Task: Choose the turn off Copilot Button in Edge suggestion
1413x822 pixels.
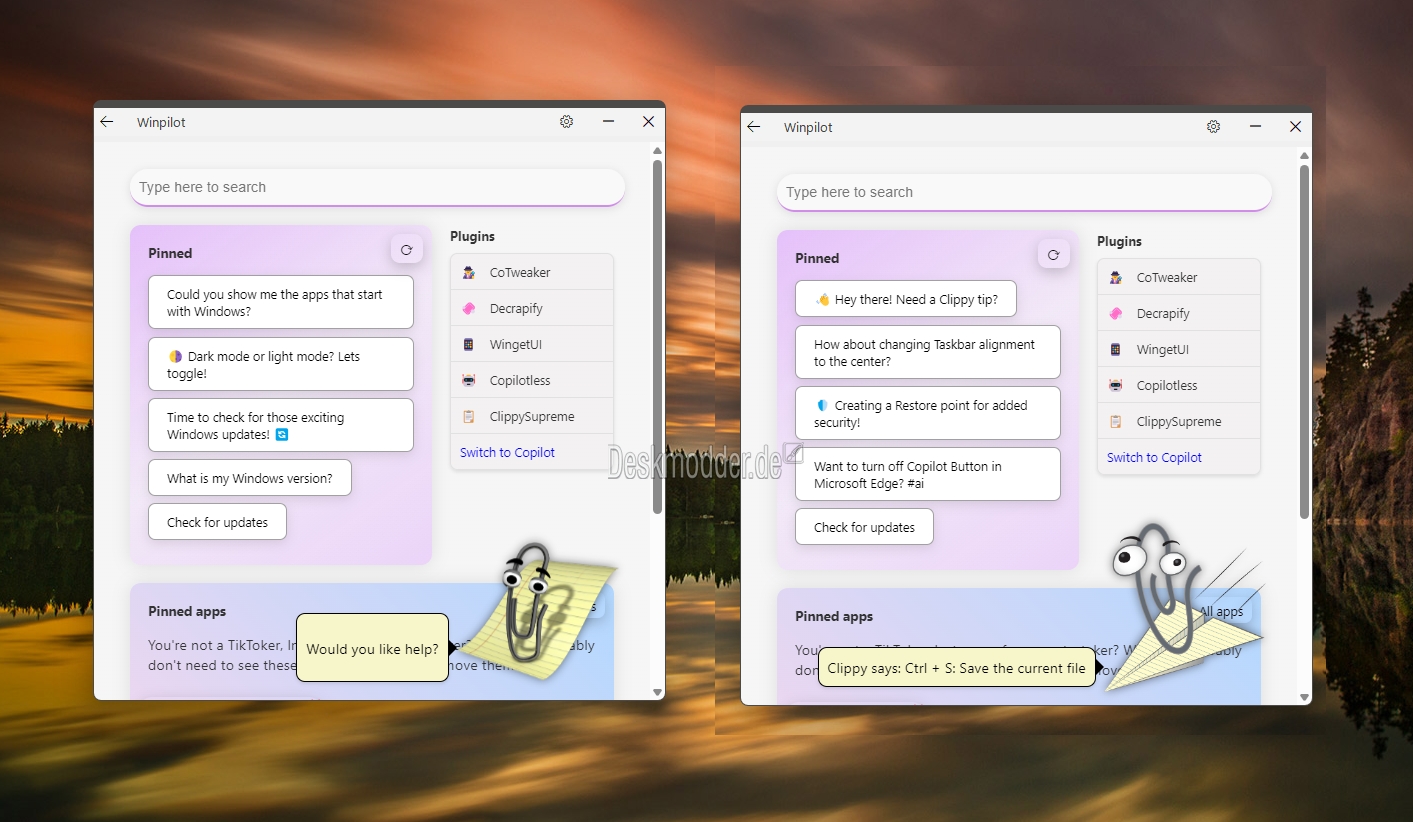Action: tap(928, 474)
